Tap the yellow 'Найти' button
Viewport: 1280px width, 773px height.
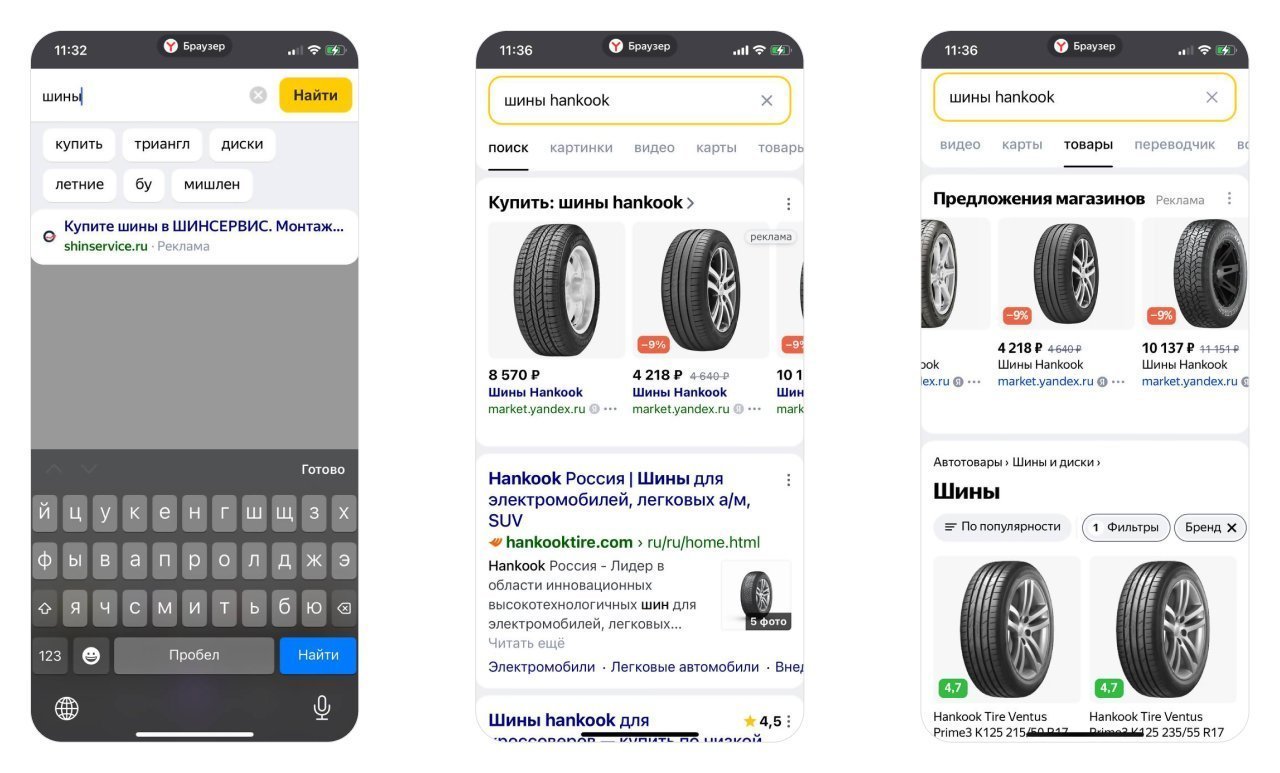(316, 95)
